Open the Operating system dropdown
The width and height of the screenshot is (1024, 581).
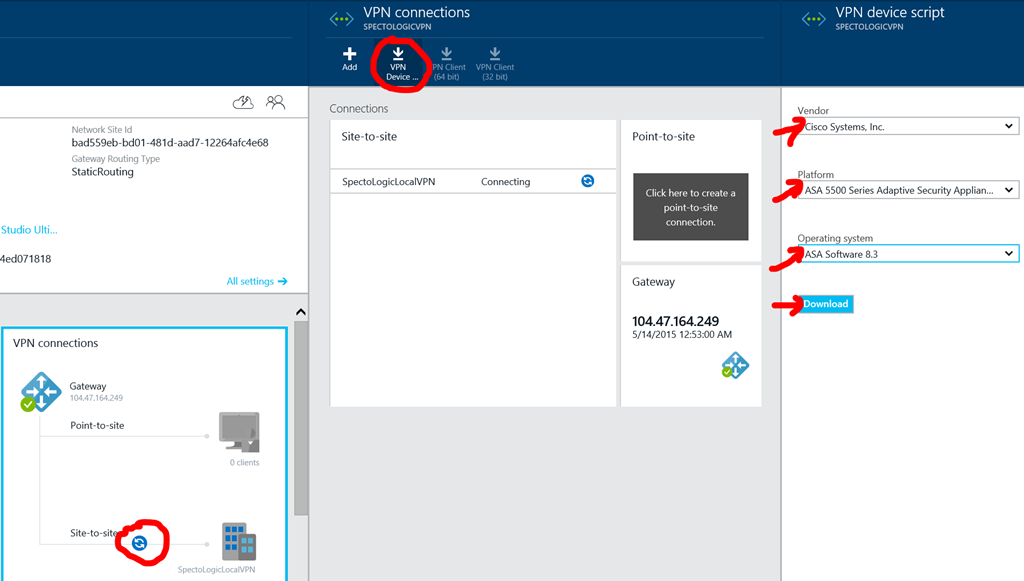[907, 254]
